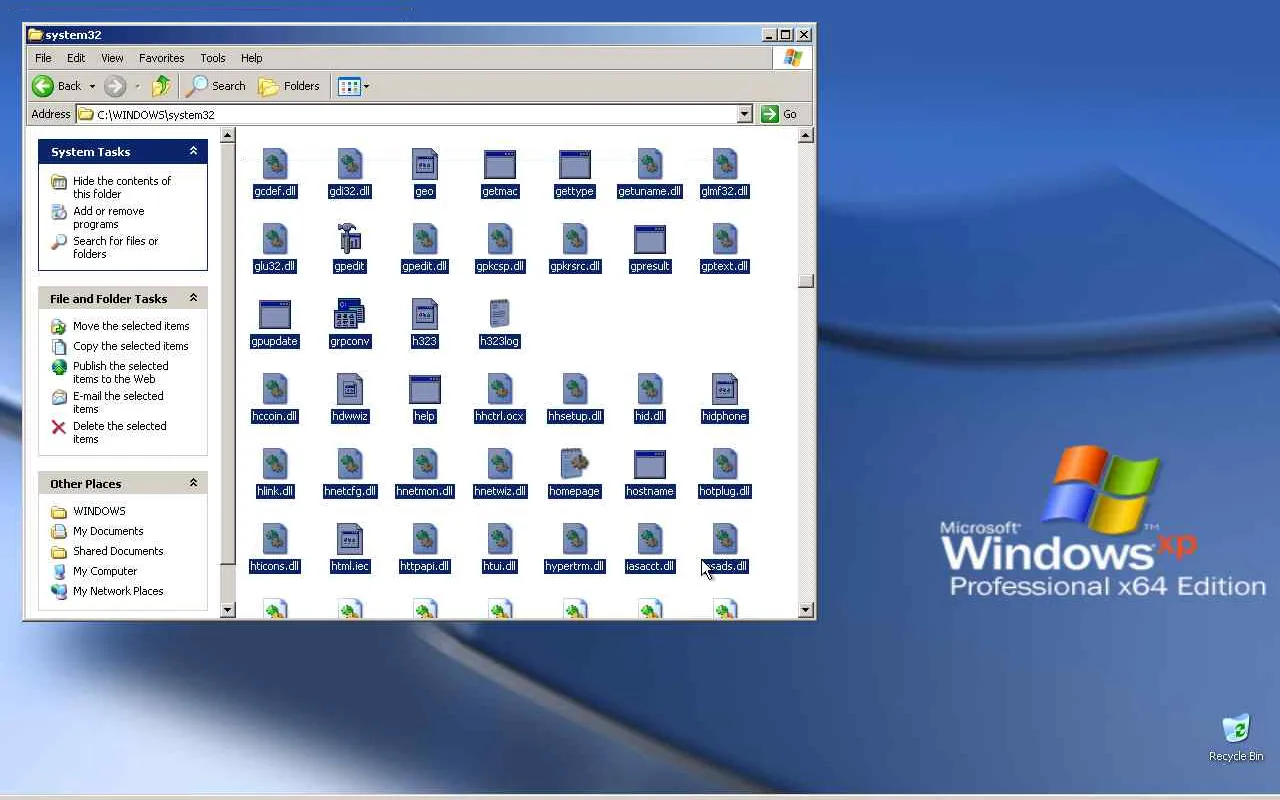Open the Views dropdown in the toolbar
Screen dimensions: 1280x800
coord(354,86)
